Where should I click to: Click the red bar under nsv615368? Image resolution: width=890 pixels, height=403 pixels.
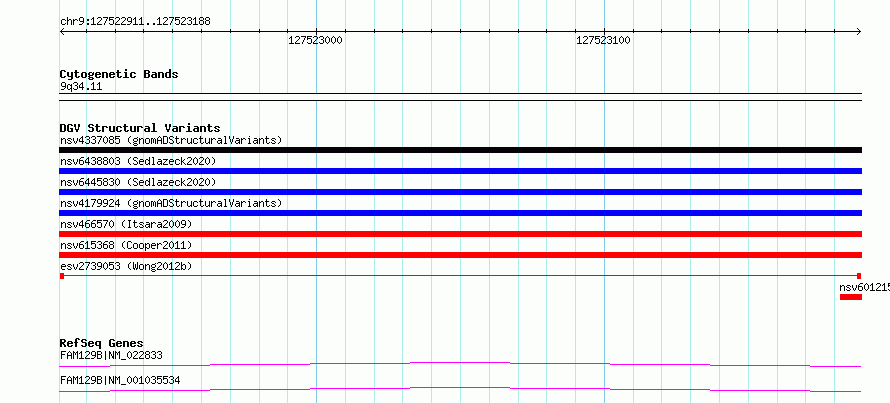point(460,255)
